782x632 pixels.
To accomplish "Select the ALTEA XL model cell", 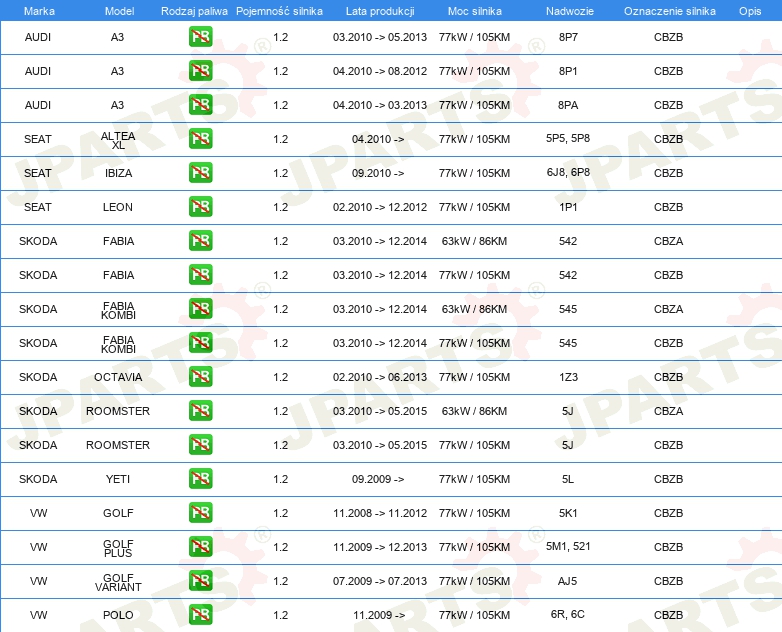I will (118, 140).
